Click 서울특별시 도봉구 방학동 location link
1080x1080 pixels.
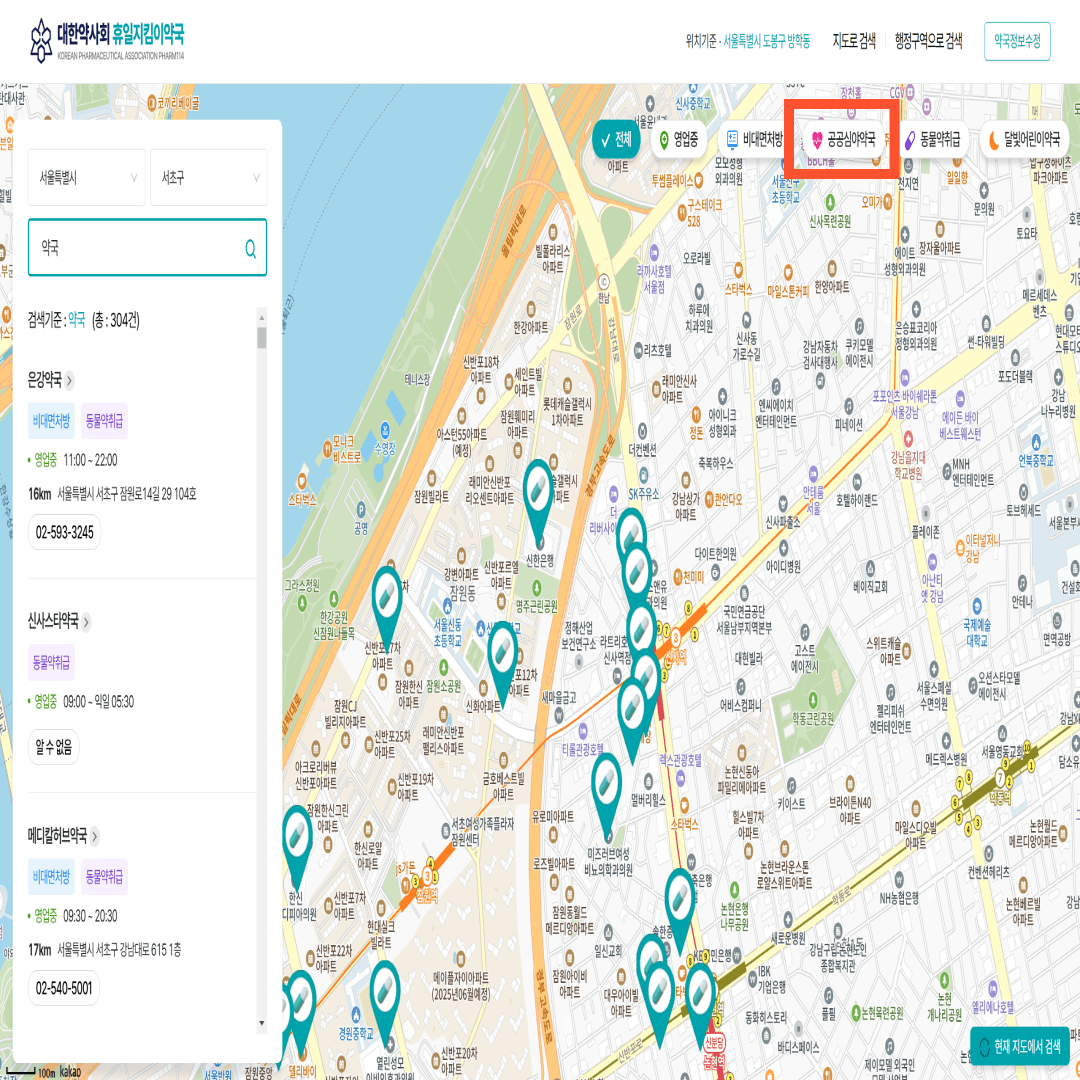(x=767, y=41)
